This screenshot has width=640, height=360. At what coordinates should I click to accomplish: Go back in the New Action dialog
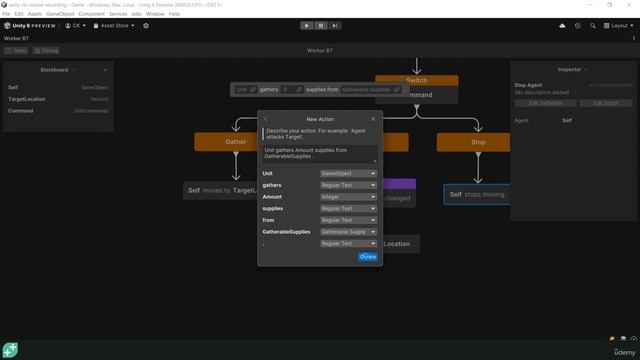pos(266,119)
